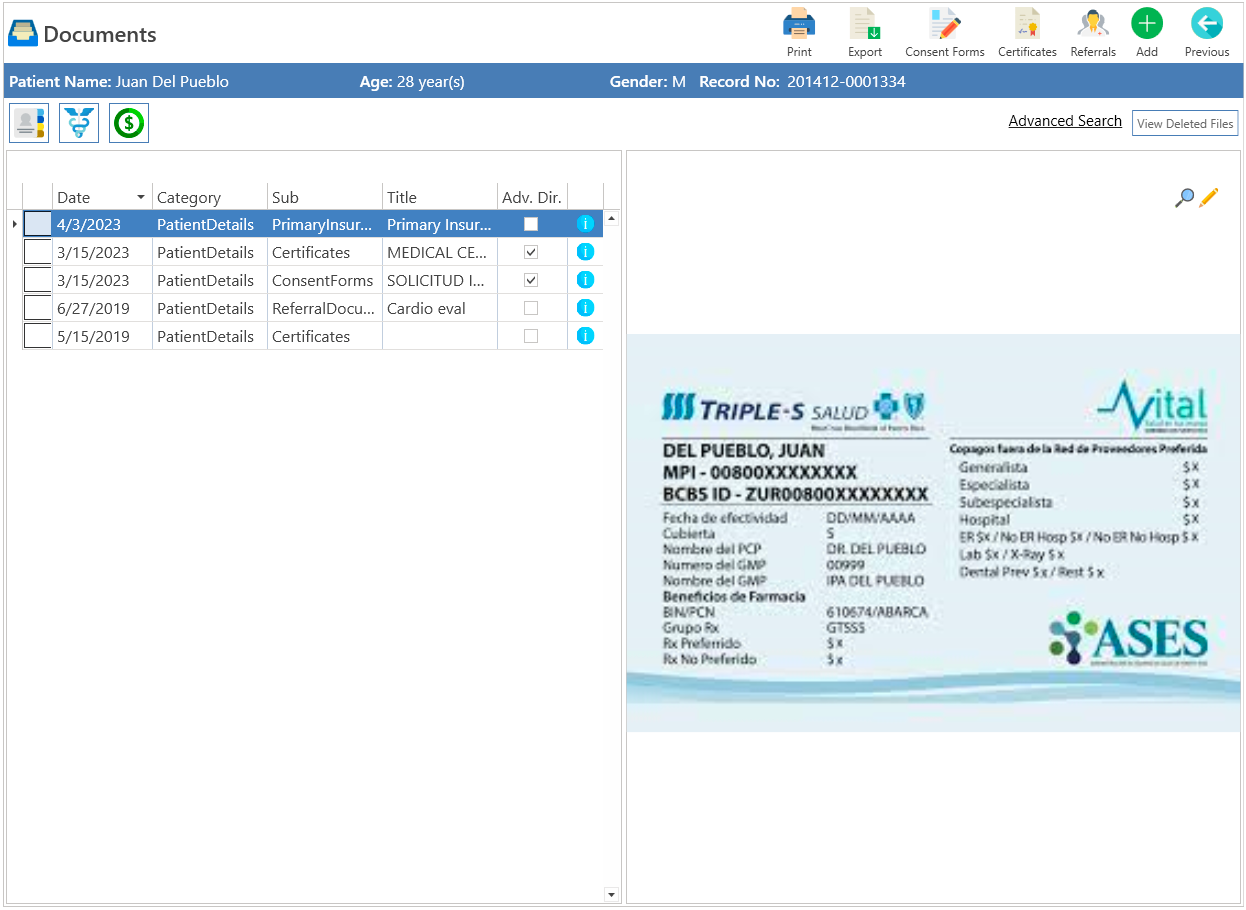Select the Cardio eval title cell
The image size is (1246, 910).
coord(440,308)
